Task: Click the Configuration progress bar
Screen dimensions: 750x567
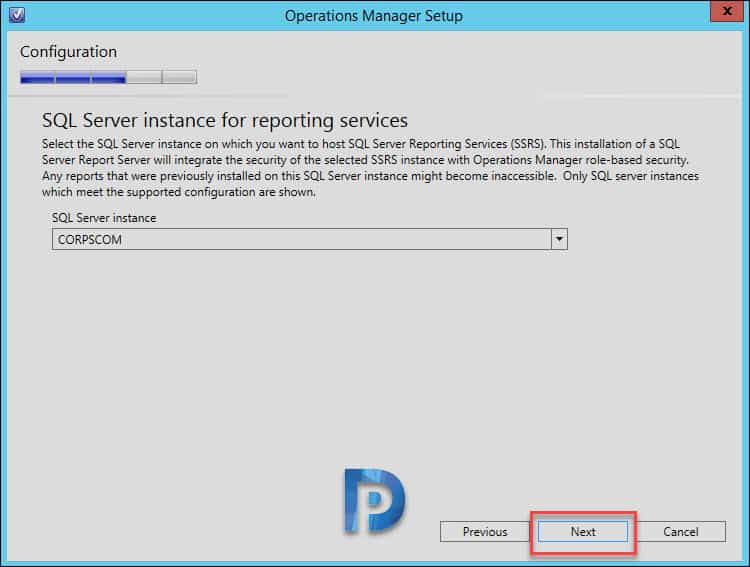Action: point(109,77)
